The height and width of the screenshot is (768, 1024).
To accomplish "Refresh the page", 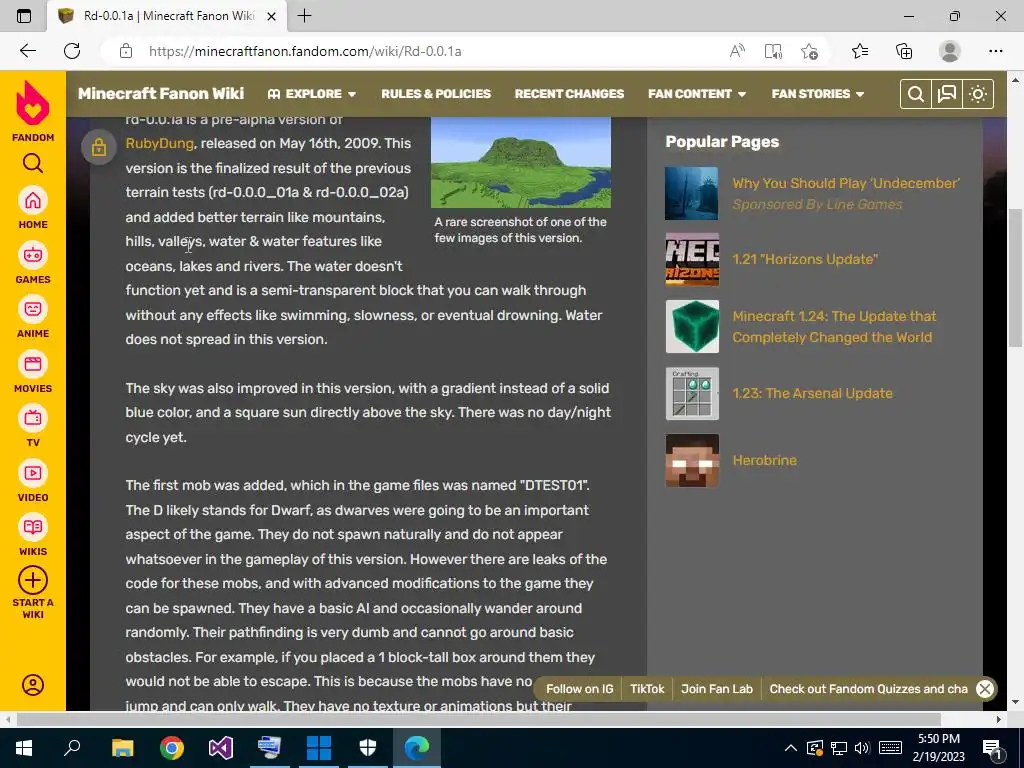I will (72, 51).
